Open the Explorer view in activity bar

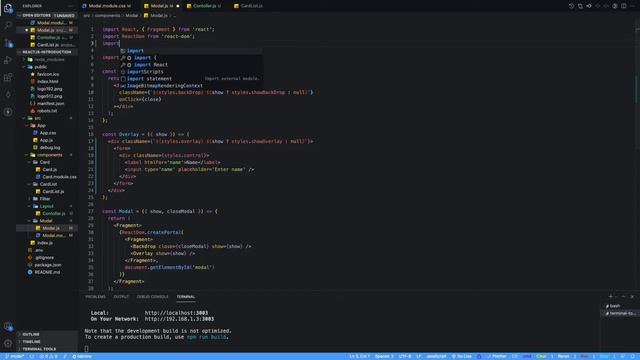click(8, 8)
